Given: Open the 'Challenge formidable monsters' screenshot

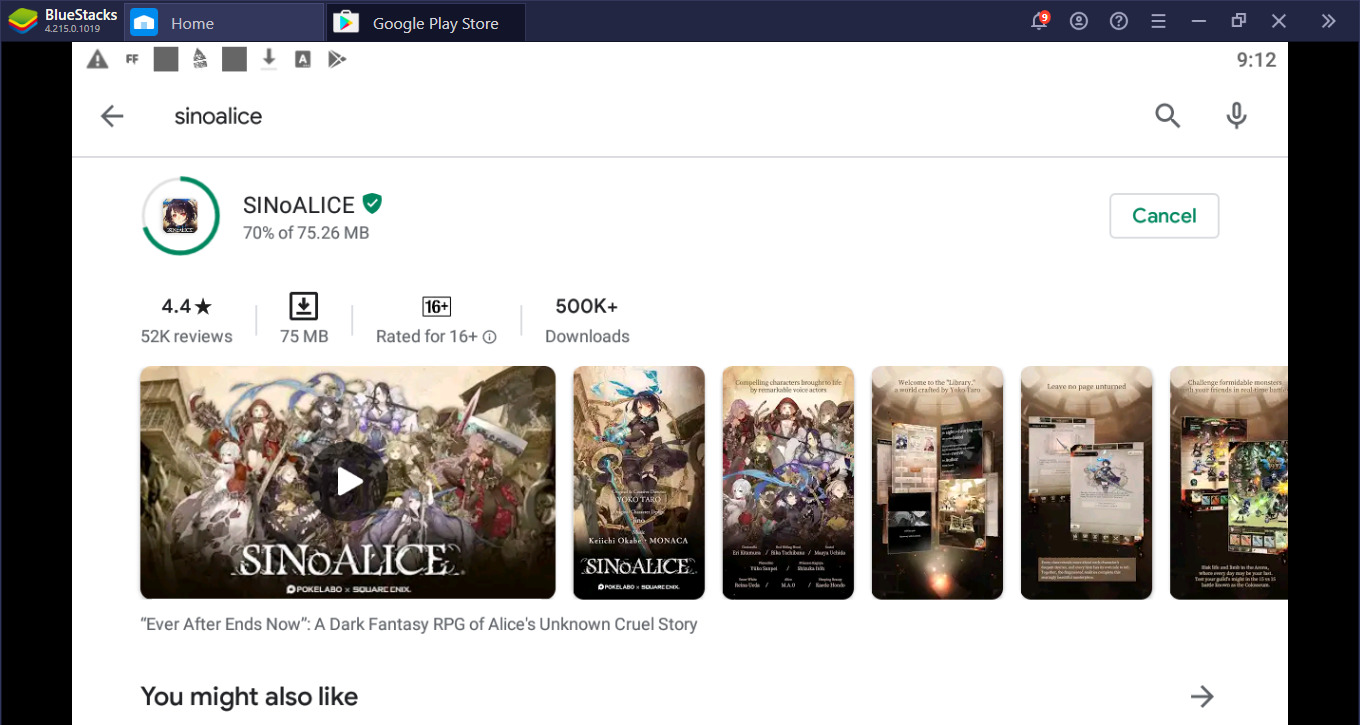Looking at the screenshot, I should tap(1229, 482).
